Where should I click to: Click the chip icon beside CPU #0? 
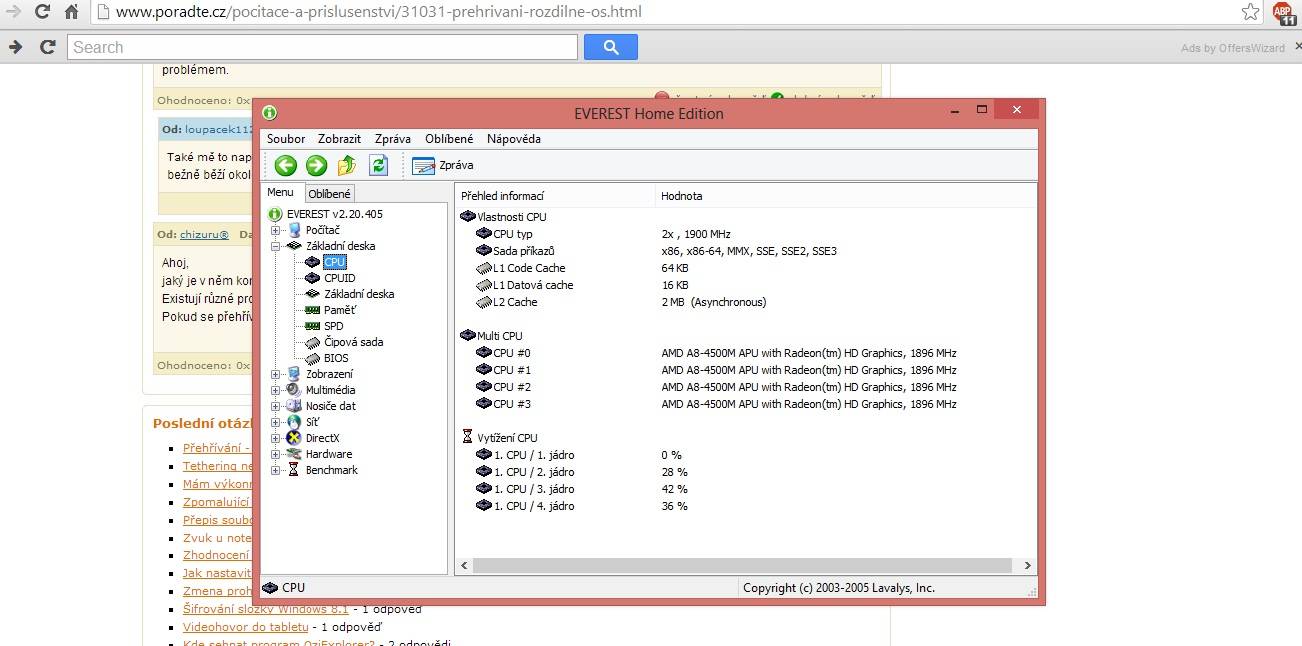pyautogui.click(x=484, y=353)
